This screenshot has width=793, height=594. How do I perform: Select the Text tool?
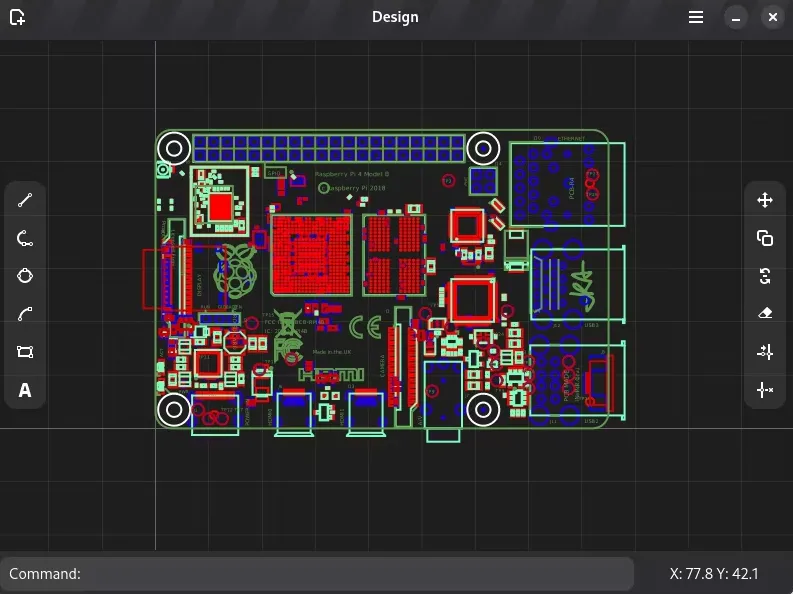coord(25,390)
